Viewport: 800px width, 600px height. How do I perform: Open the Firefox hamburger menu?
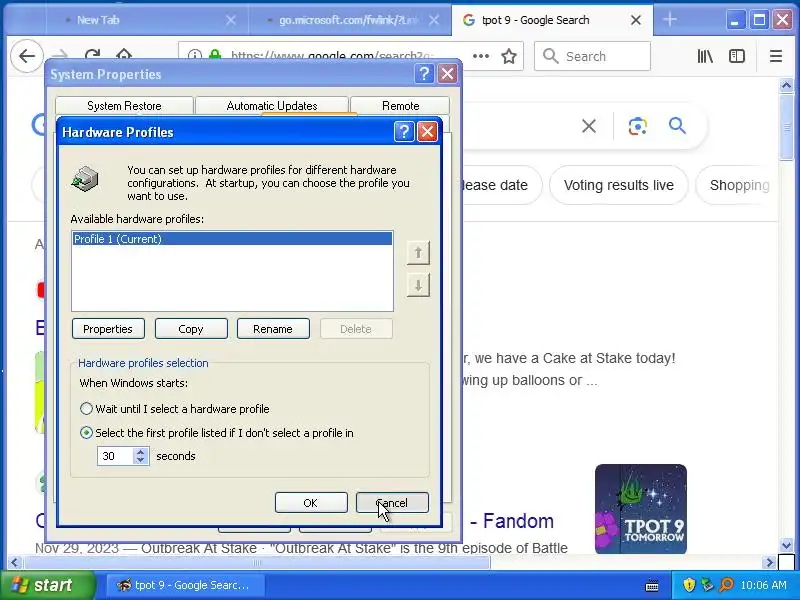pyautogui.click(x=776, y=56)
